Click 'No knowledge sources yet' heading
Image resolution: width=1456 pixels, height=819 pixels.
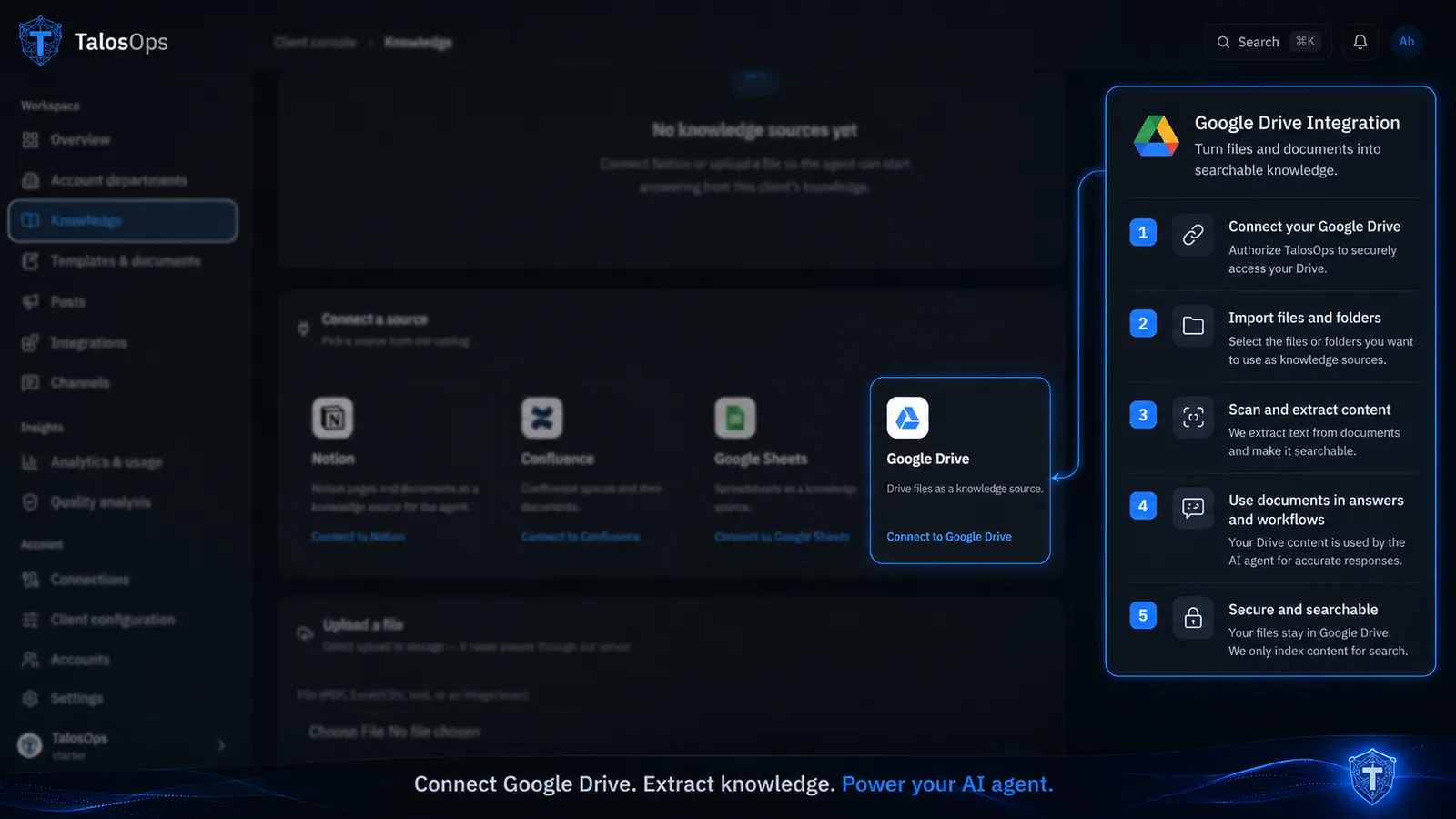(754, 130)
